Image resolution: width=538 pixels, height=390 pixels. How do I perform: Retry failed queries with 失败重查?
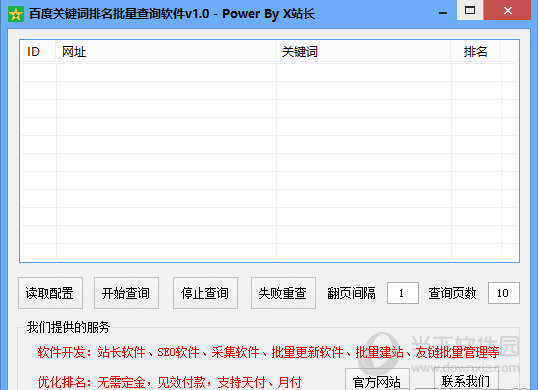pos(283,293)
